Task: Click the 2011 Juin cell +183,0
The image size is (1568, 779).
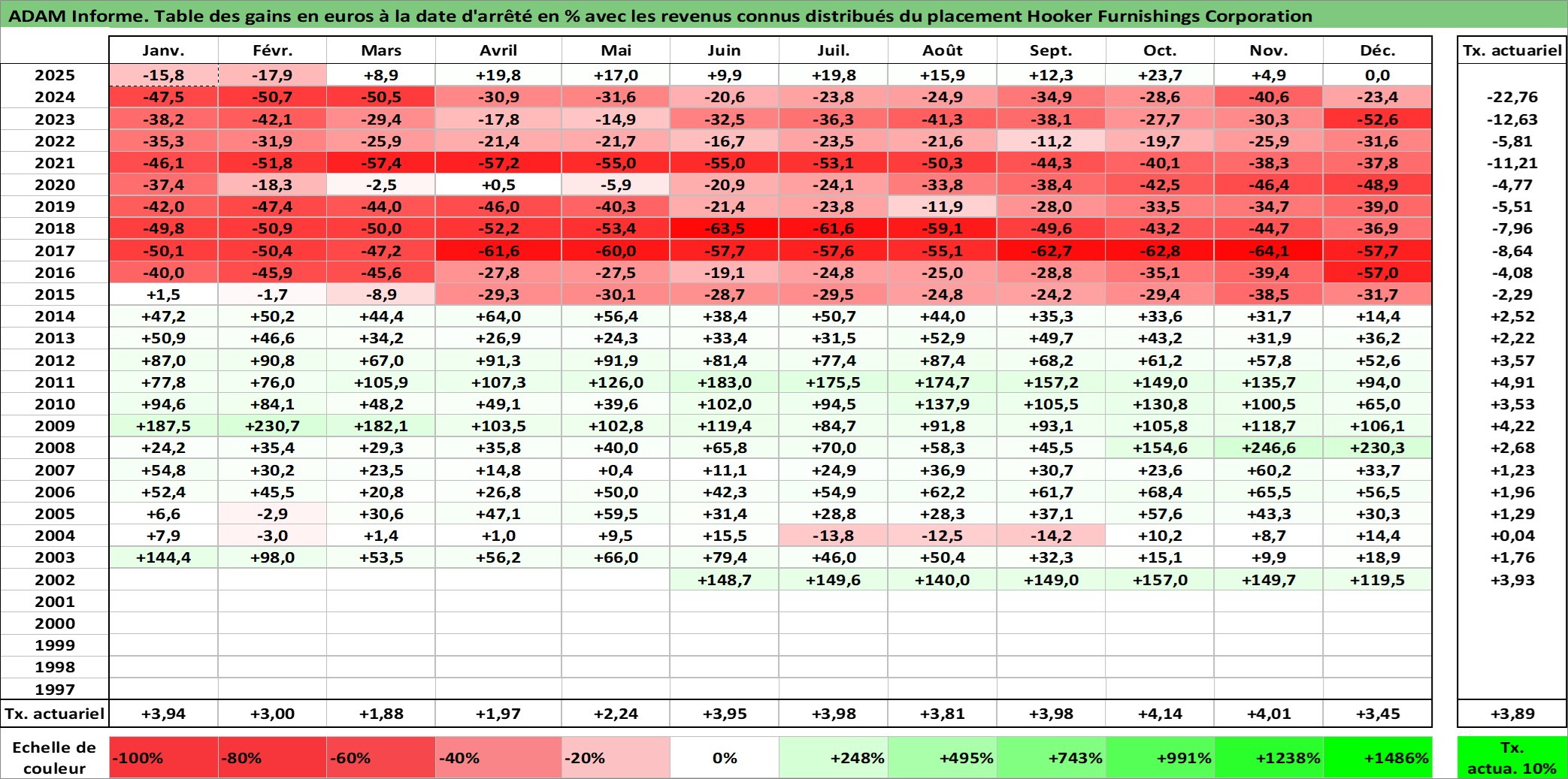Action: click(725, 382)
